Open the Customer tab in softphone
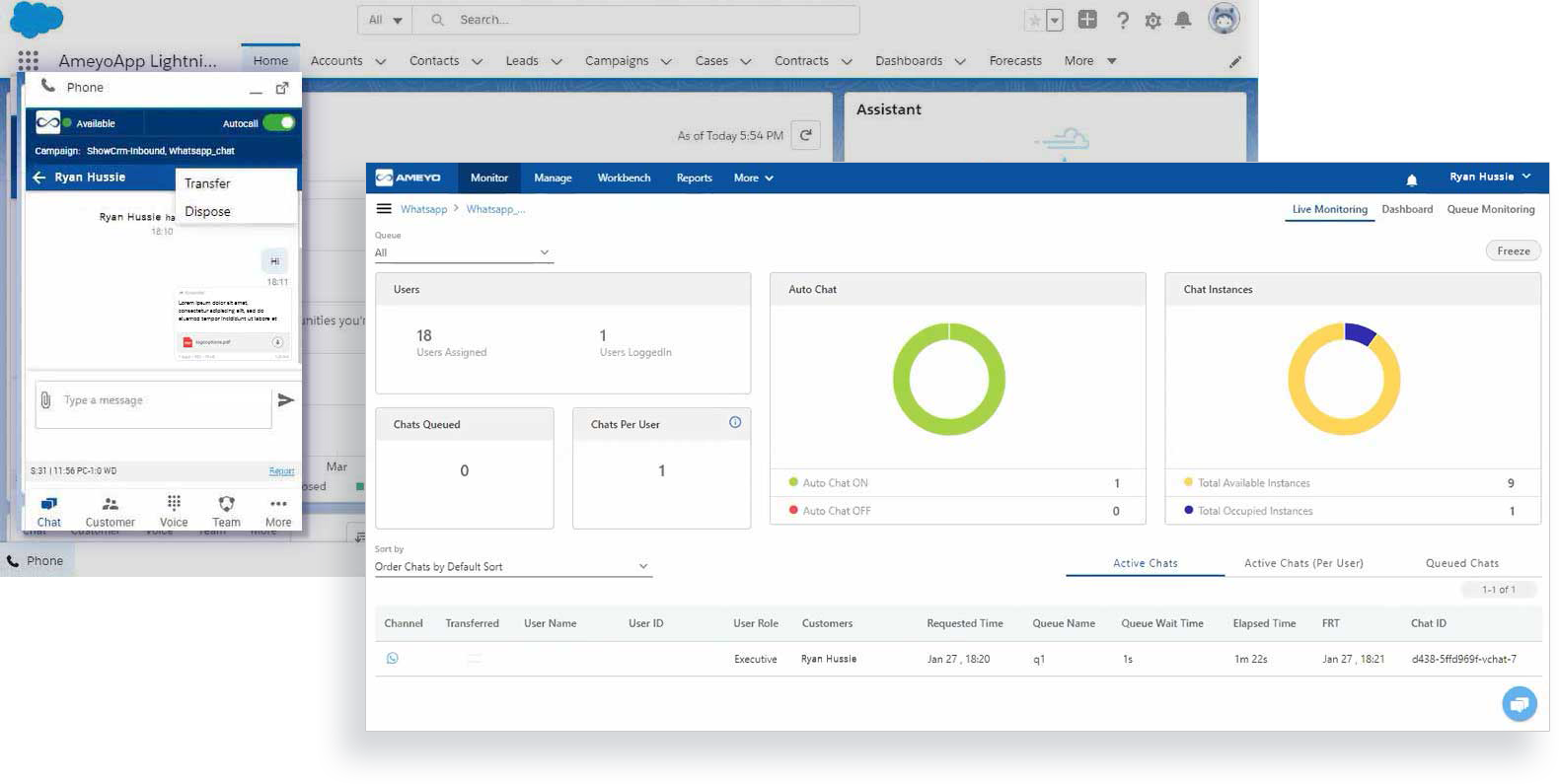The width and height of the screenshot is (1559, 784). point(110,511)
